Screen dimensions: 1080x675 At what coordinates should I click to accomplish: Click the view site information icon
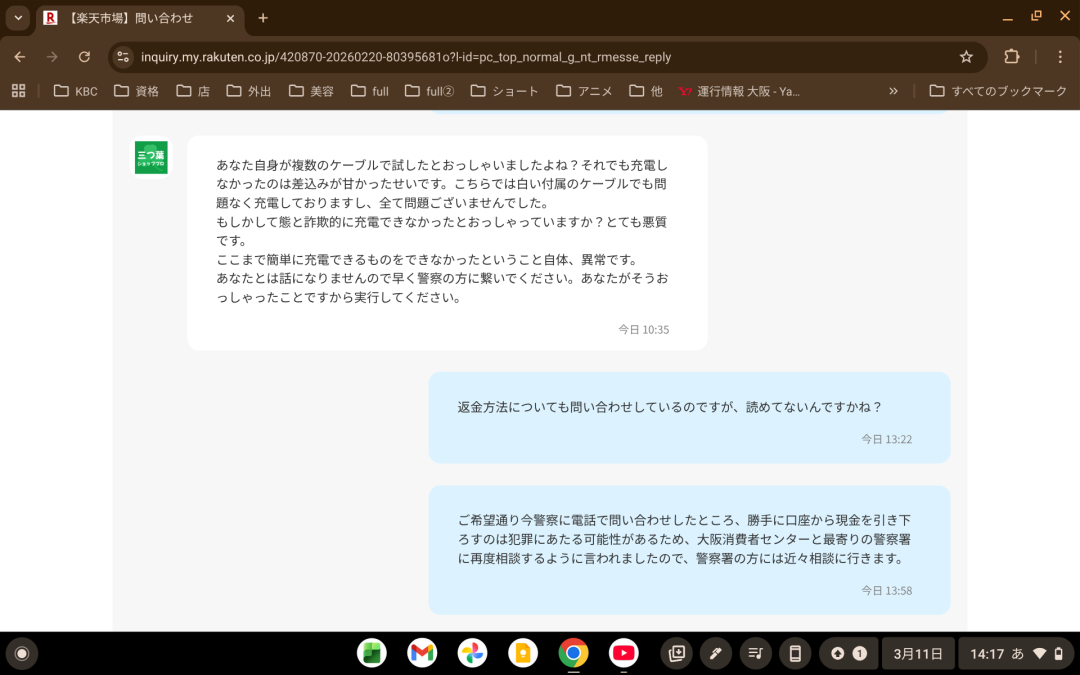pos(123,57)
